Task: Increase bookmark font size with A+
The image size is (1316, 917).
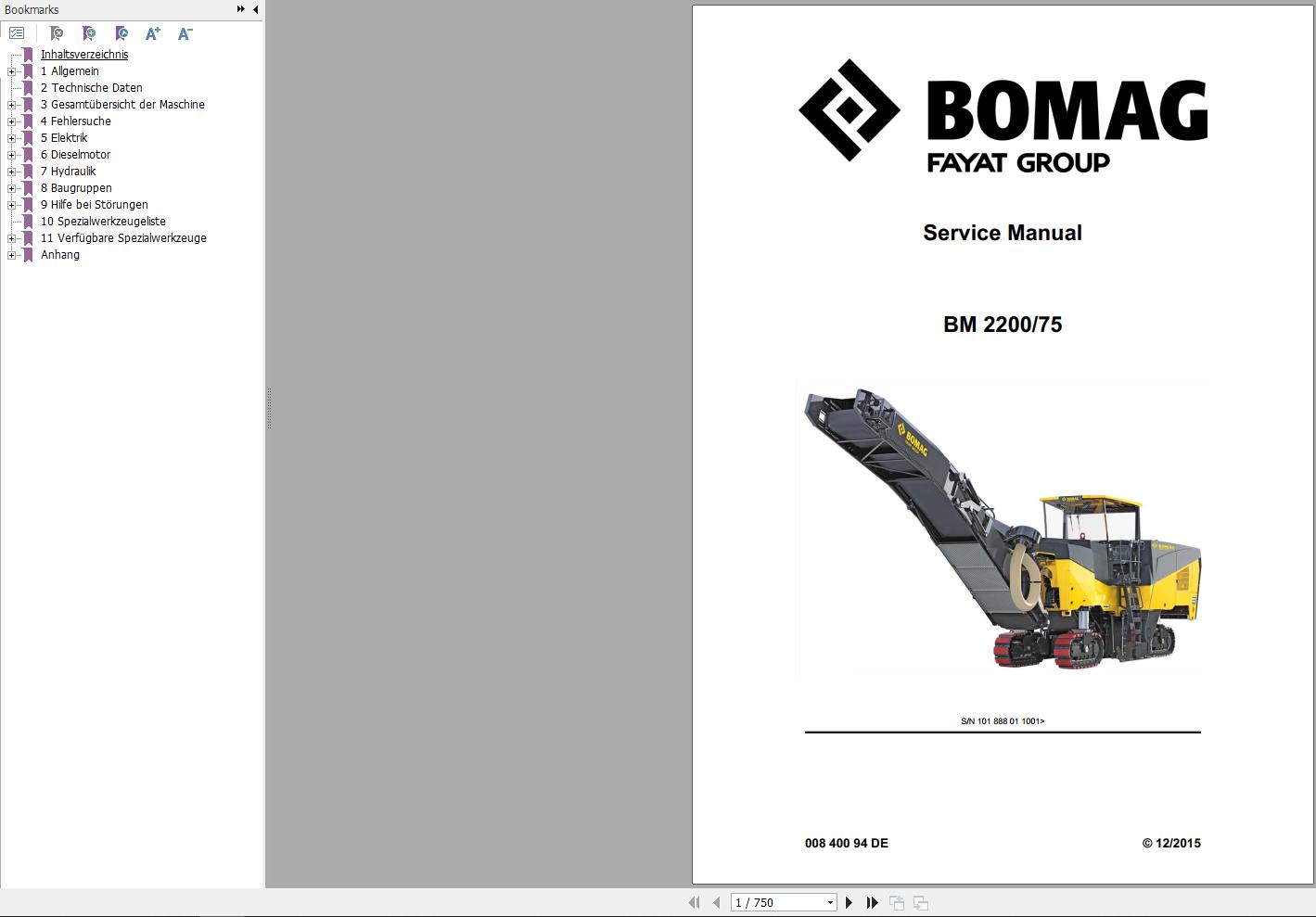Action: [x=153, y=33]
